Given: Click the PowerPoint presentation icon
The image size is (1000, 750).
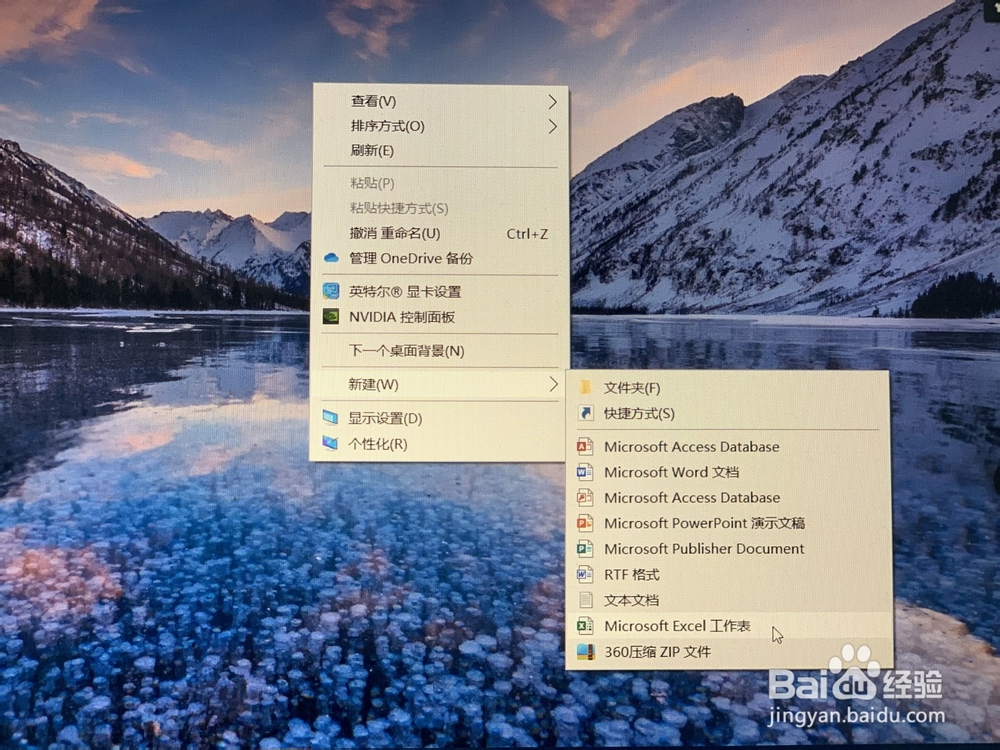Looking at the screenshot, I should (x=585, y=523).
